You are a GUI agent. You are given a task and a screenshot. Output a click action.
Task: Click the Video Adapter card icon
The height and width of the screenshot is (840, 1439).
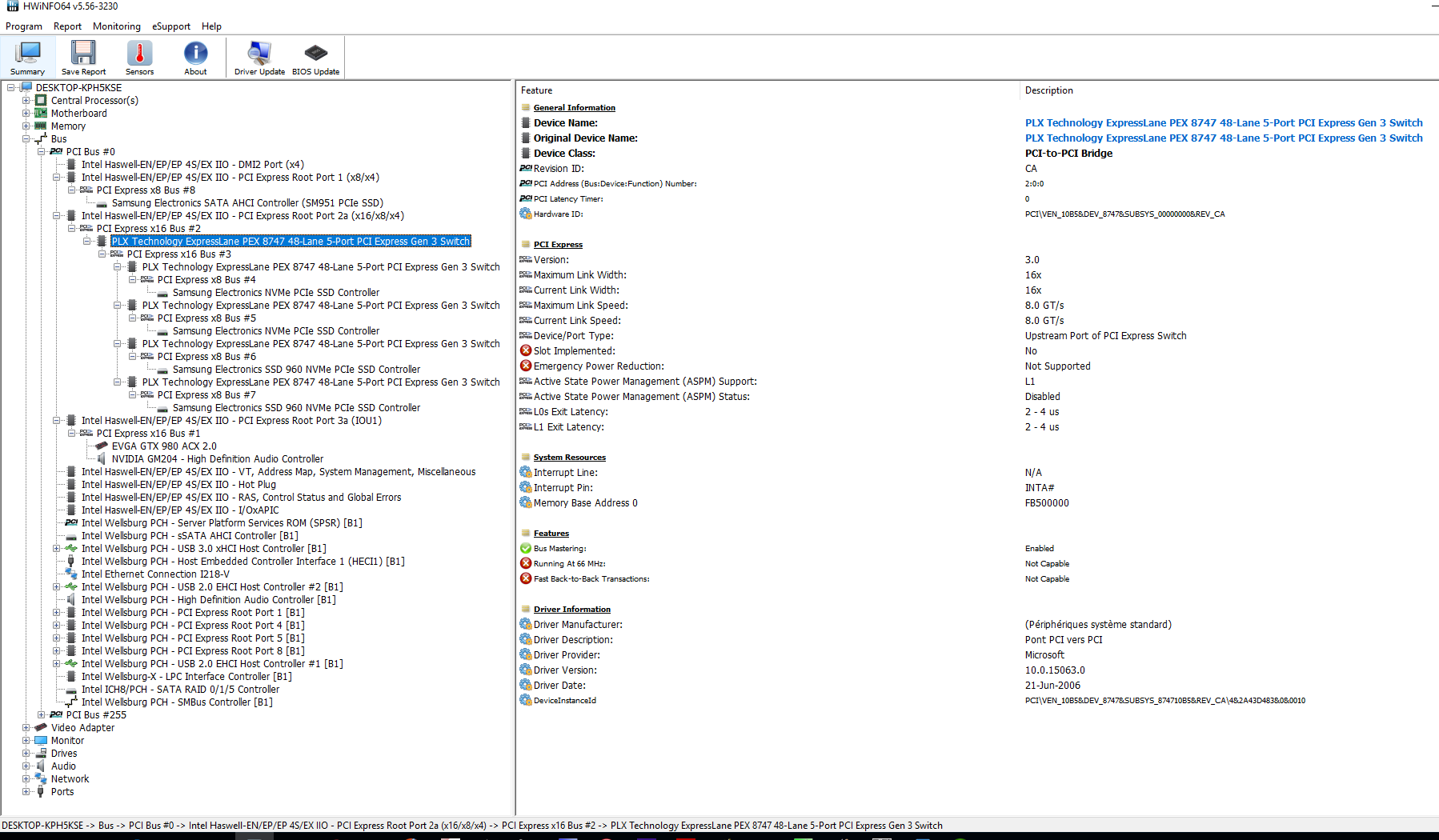point(41,728)
